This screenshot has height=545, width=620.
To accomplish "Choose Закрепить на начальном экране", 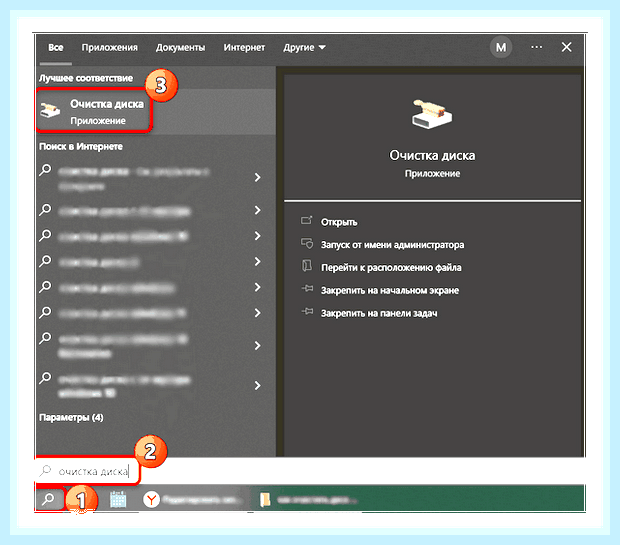I will 390,291.
